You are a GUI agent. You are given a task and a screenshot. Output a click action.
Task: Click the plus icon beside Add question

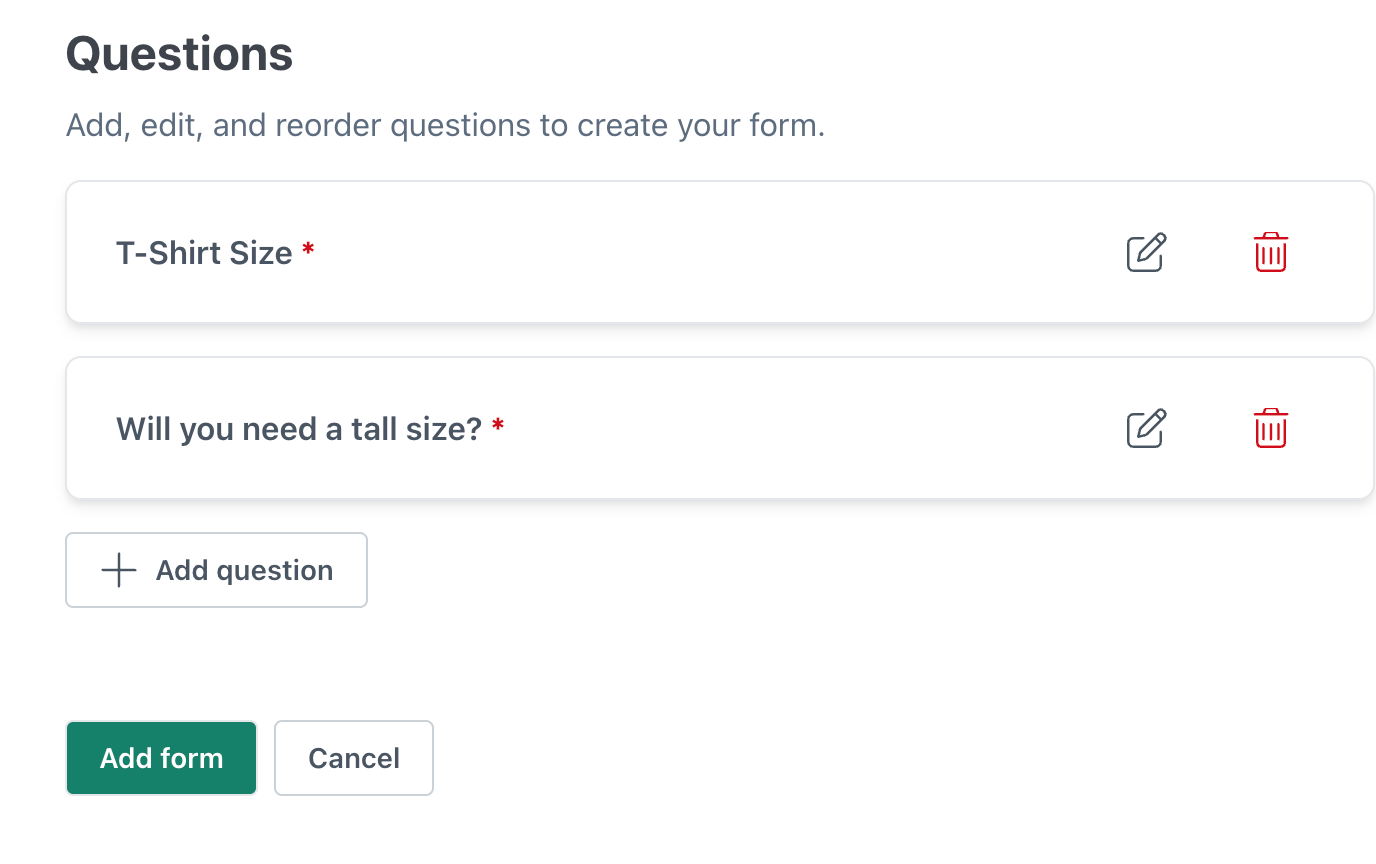(x=119, y=570)
